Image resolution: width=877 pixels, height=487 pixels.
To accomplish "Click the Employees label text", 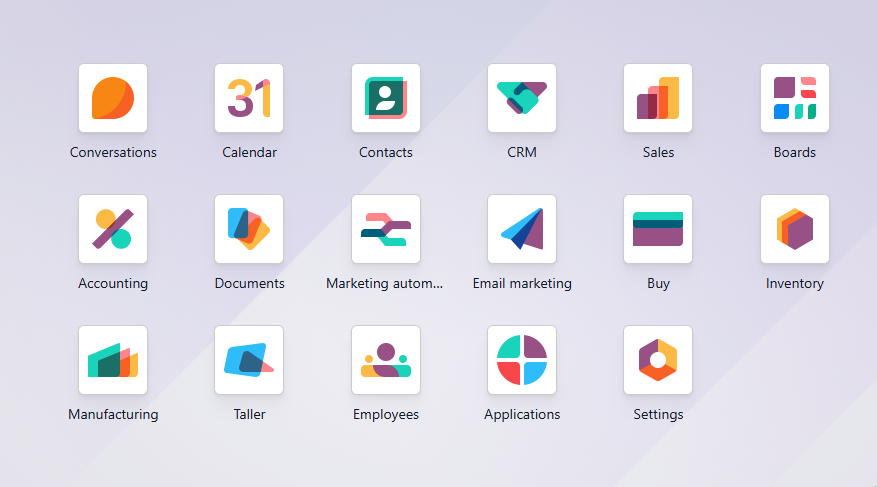I will pos(386,414).
